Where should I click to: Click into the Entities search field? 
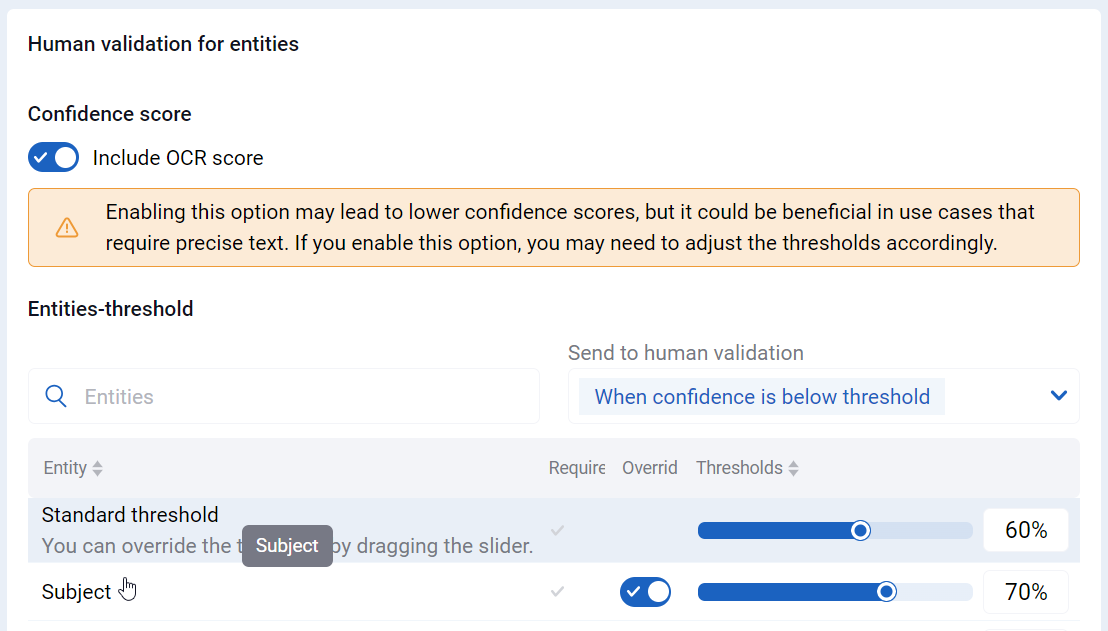(284, 396)
